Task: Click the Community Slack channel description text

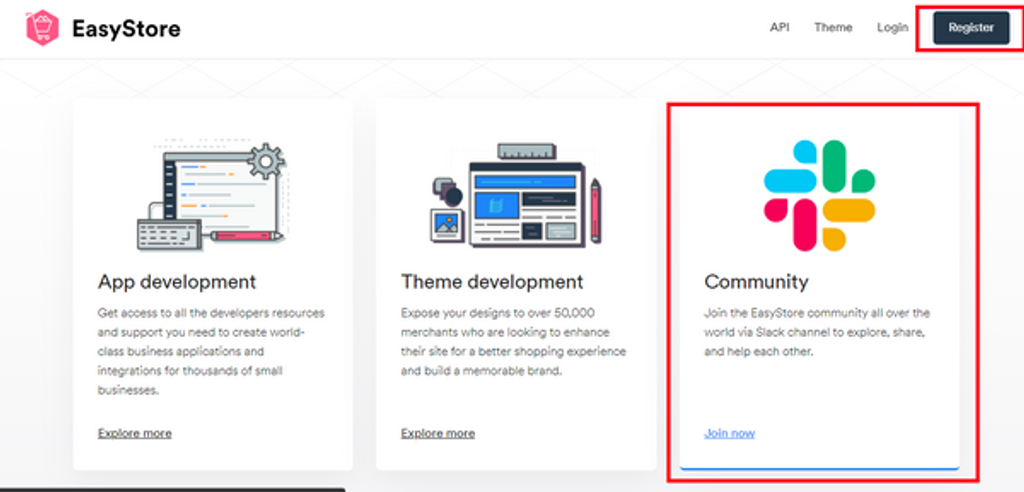Action: point(816,332)
